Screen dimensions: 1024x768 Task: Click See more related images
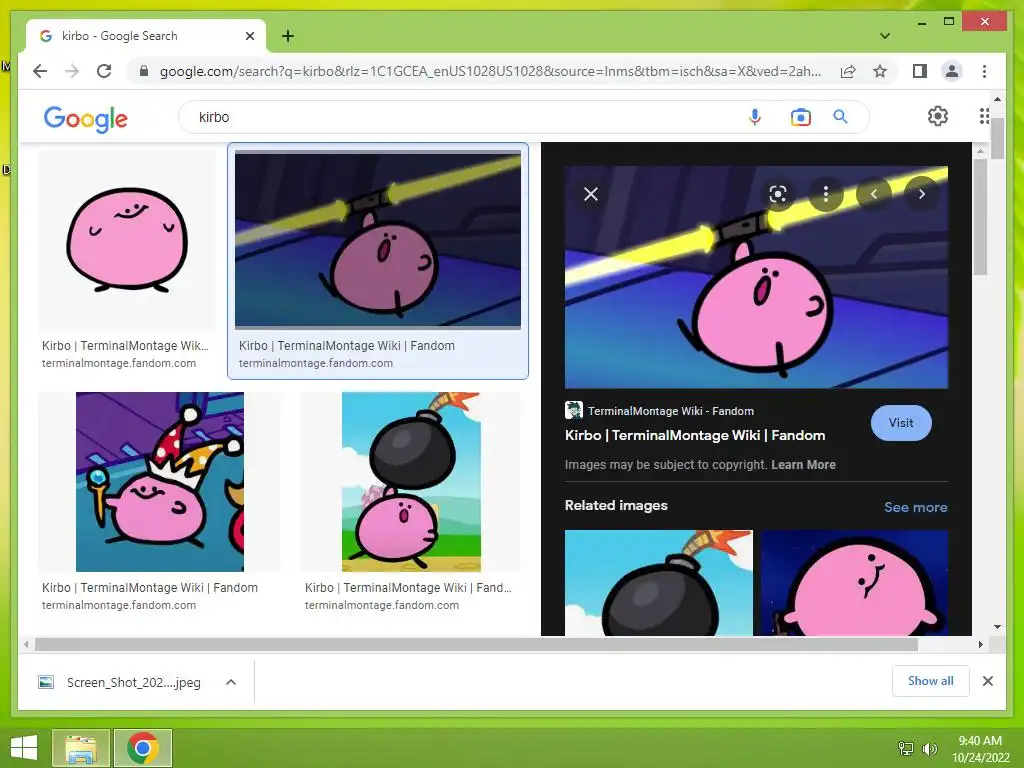(916, 507)
